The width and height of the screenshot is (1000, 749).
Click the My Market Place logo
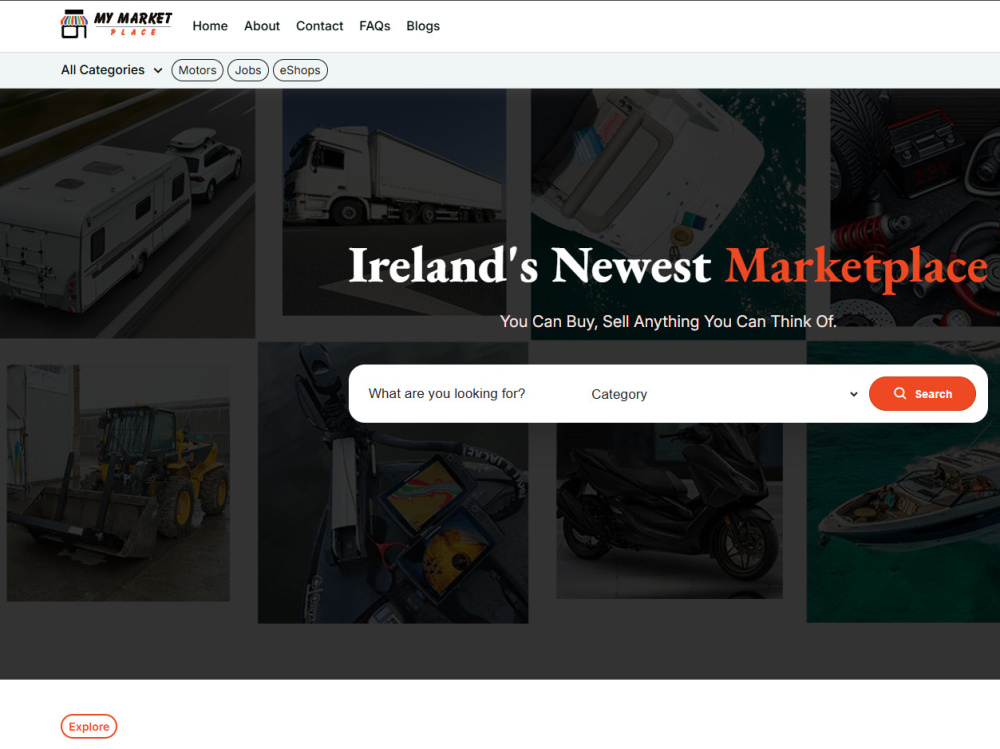(117, 24)
